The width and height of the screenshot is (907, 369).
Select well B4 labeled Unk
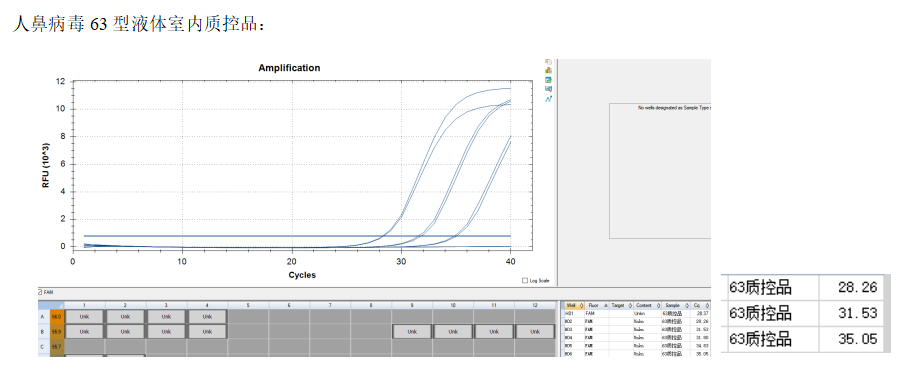pyautogui.click(x=207, y=332)
